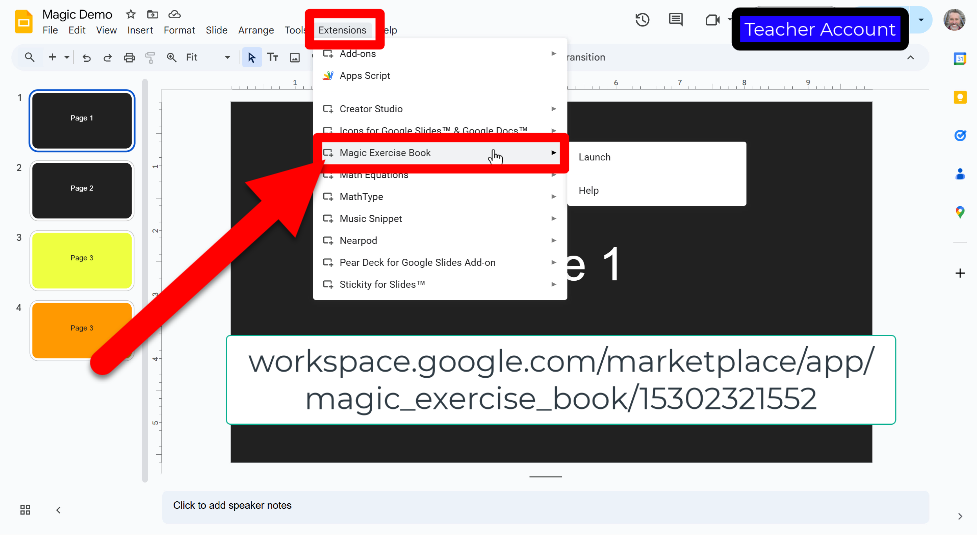Show side panel chevron at bottom right
This screenshot has height=535, width=977.
(960, 516)
